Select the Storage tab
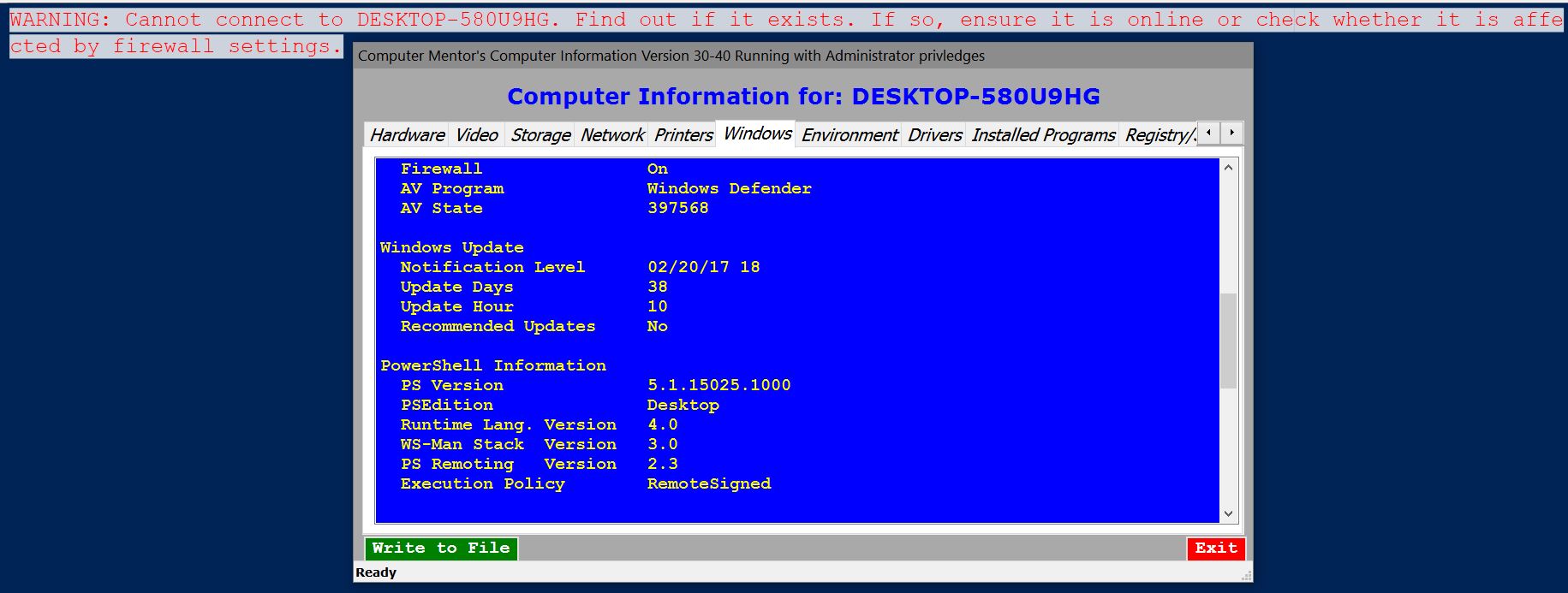Screen dimensions: 1568x593 coord(540,135)
